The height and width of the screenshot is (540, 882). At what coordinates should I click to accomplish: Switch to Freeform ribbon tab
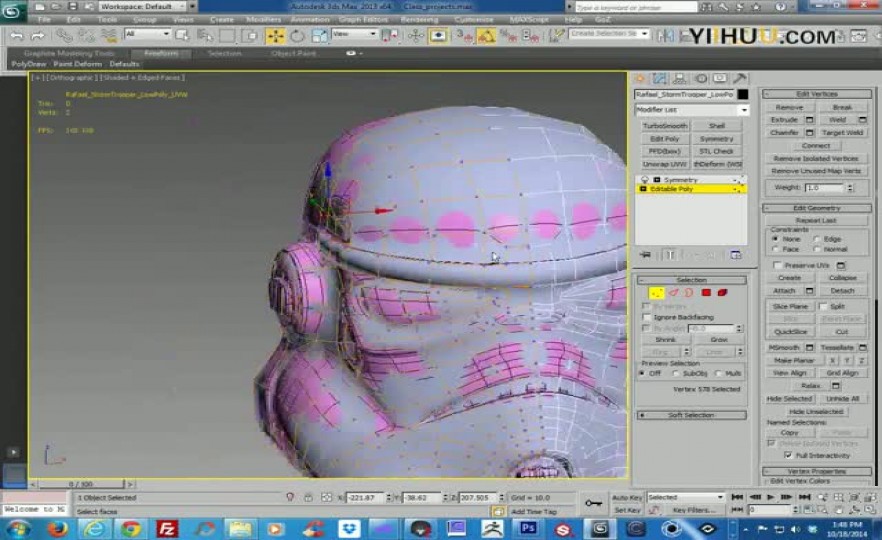click(x=161, y=53)
